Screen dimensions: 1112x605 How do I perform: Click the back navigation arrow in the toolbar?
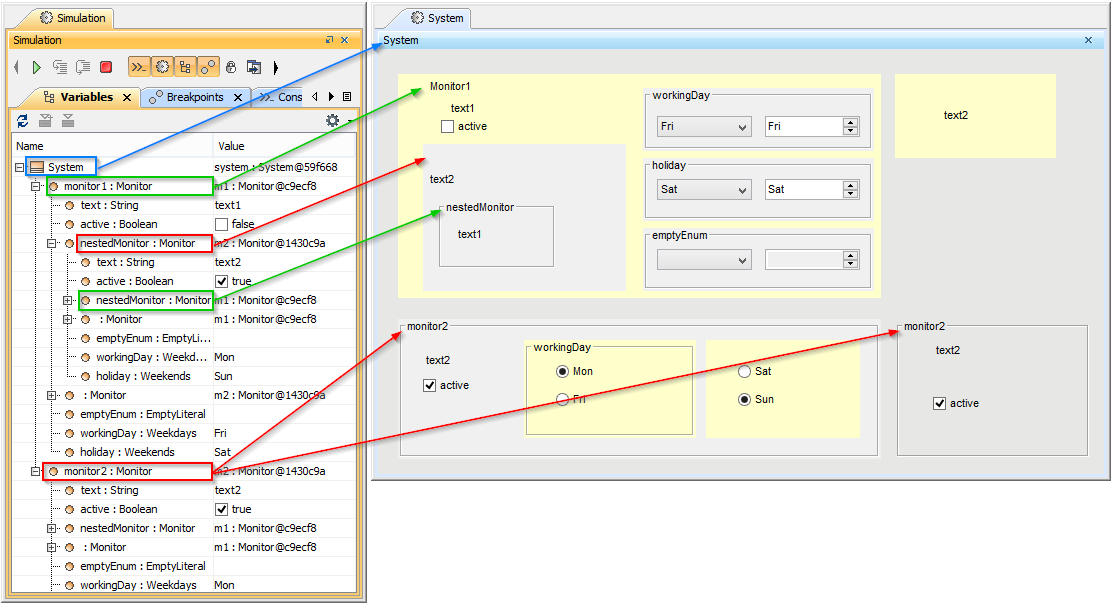pos(17,67)
